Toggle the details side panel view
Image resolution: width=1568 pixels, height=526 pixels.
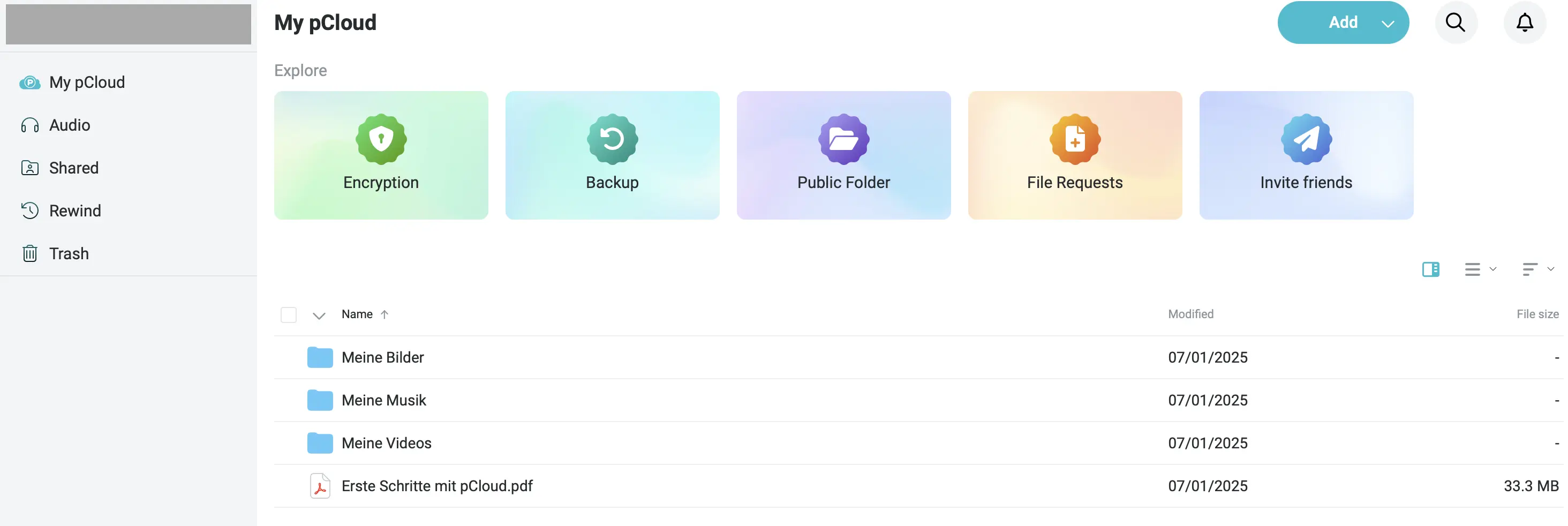(1431, 269)
